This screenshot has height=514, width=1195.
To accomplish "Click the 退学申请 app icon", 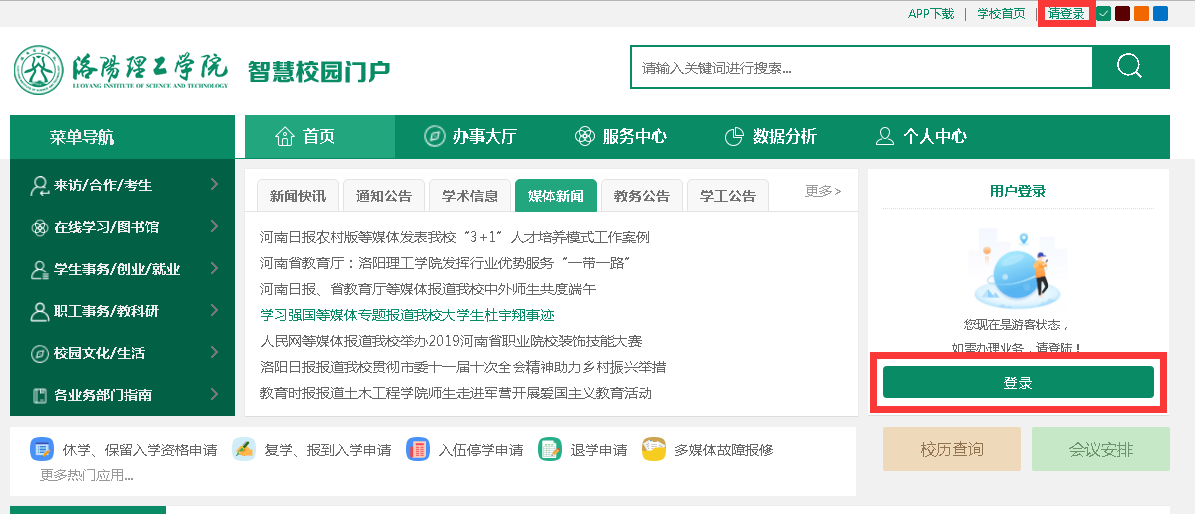I will tap(550, 449).
